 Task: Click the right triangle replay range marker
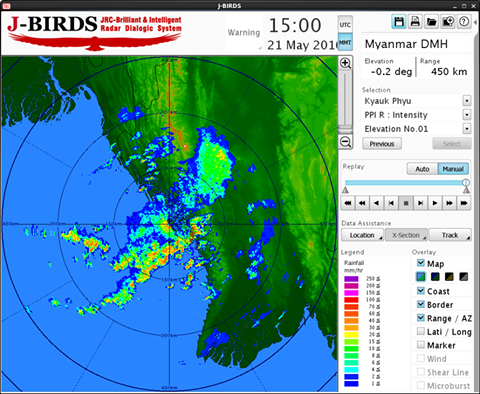(466, 190)
